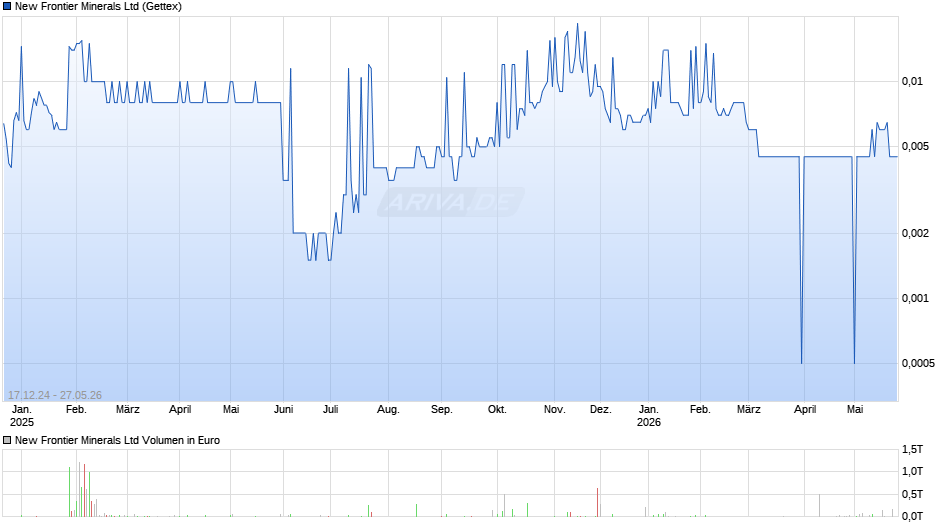The width and height of the screenshot is (940, 526).
Task: Click the Okt. month axis label
Action: (x=497, y=410)
